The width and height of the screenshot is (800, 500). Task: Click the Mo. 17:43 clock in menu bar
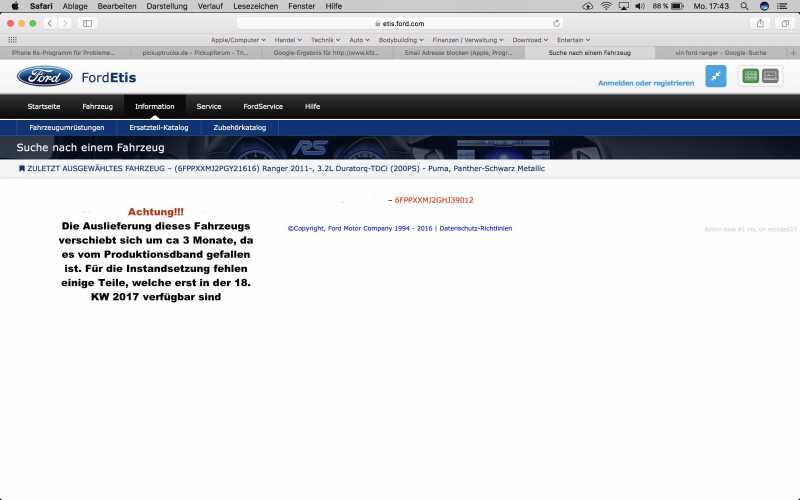pyautogui.click(x=711, y=6)
